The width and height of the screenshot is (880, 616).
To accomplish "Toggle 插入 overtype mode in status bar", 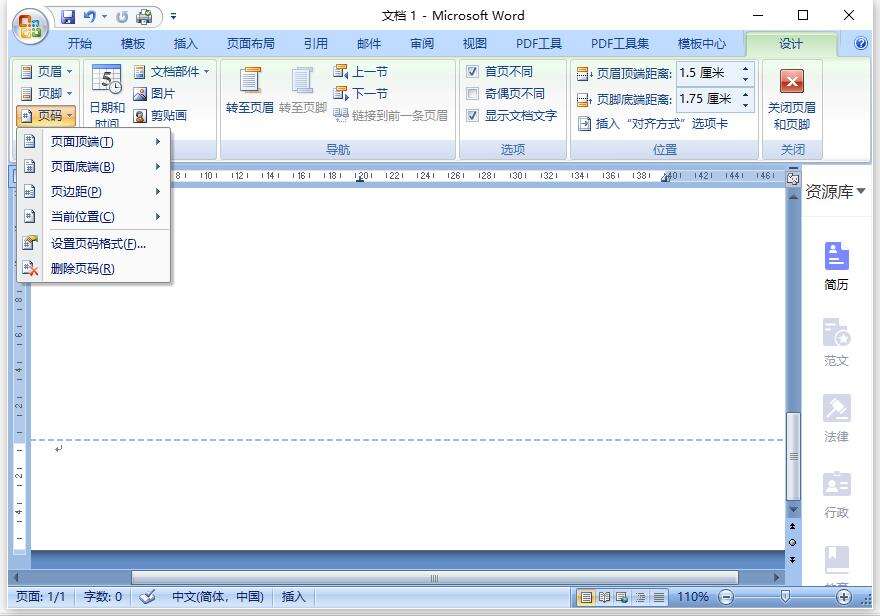I will tap(293, 596).
